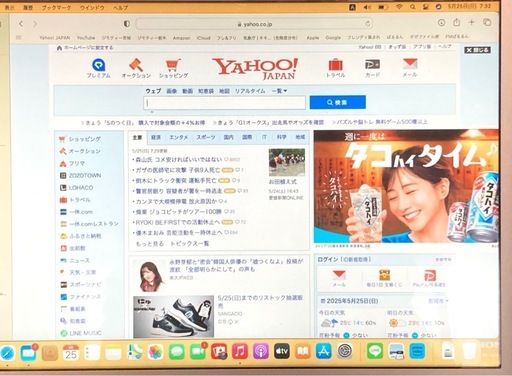Viewport: 512px width, 376px height.
Task: Open LINE app in the Dock
Action: point(375,351)
